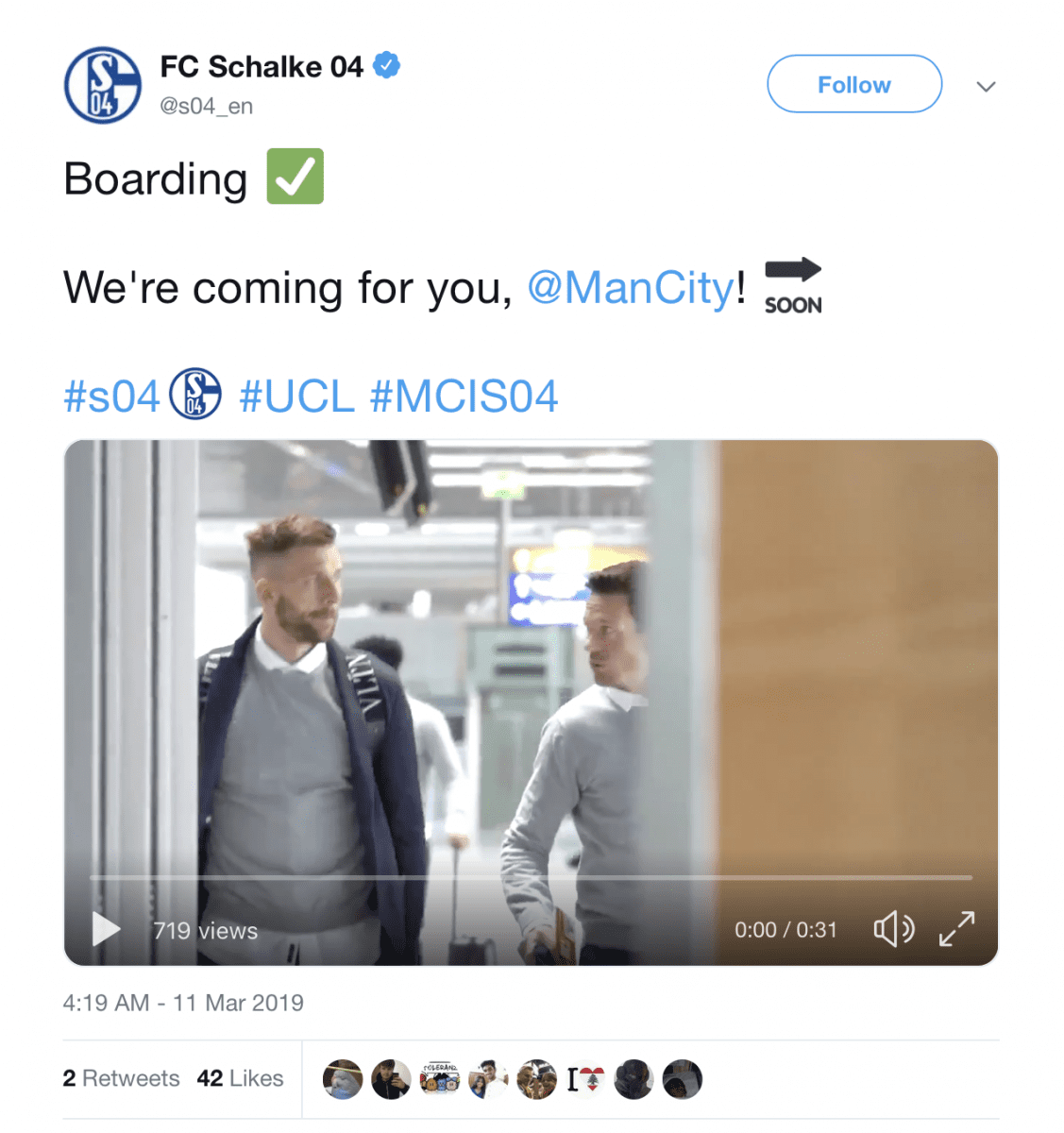This screenshot has height=1133, width=1064.
Task: Mute the video with the speaker icon
Action: coord(893,930)
